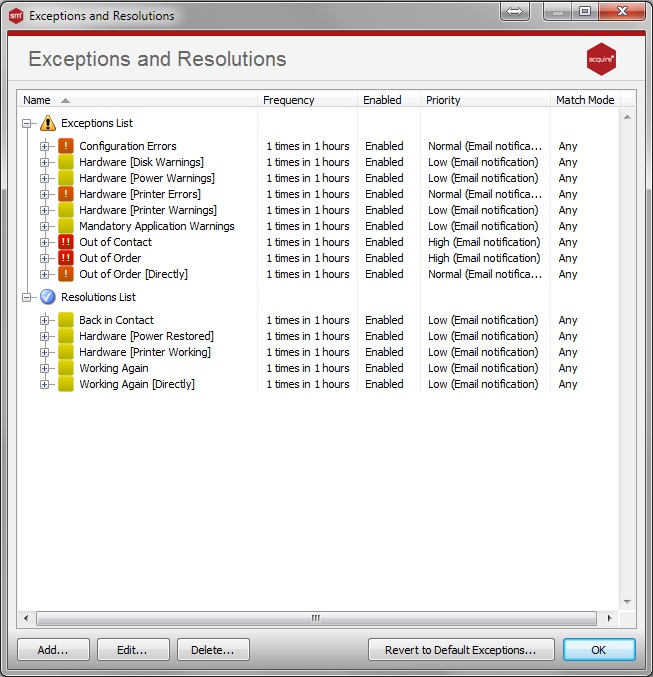Click the yellow icon for Hardware [Printer Working]
The image size is (653, 677).
66,352
